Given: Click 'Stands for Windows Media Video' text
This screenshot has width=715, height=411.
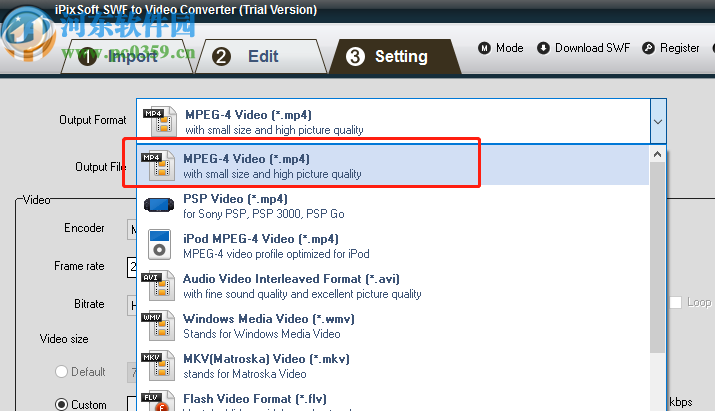Looking at the screenshot, I should (262, 334).
